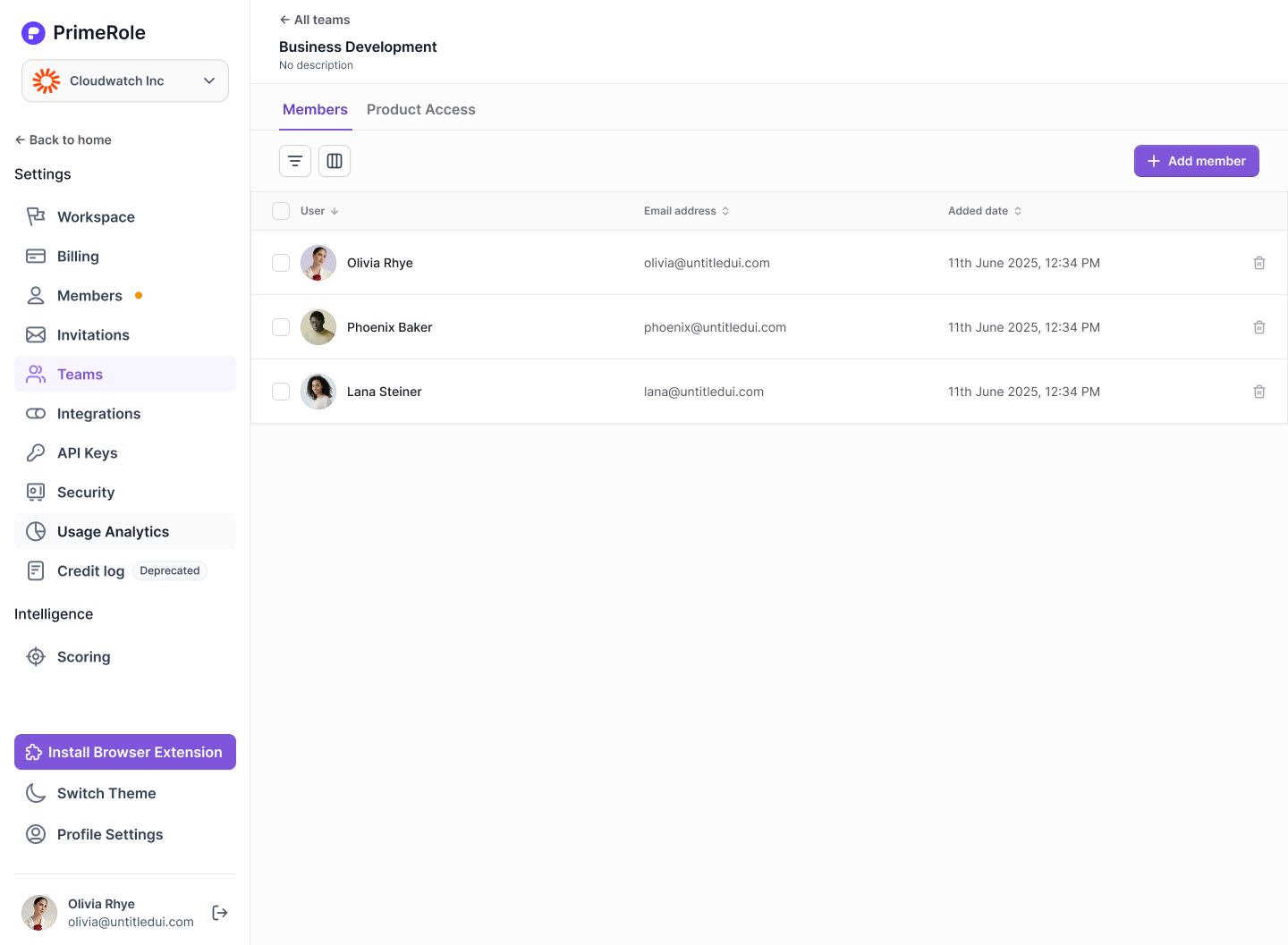Expand the Cloudwatch Inc workspace dropdown
The image size is (1288, 945).
pos(125,80)
